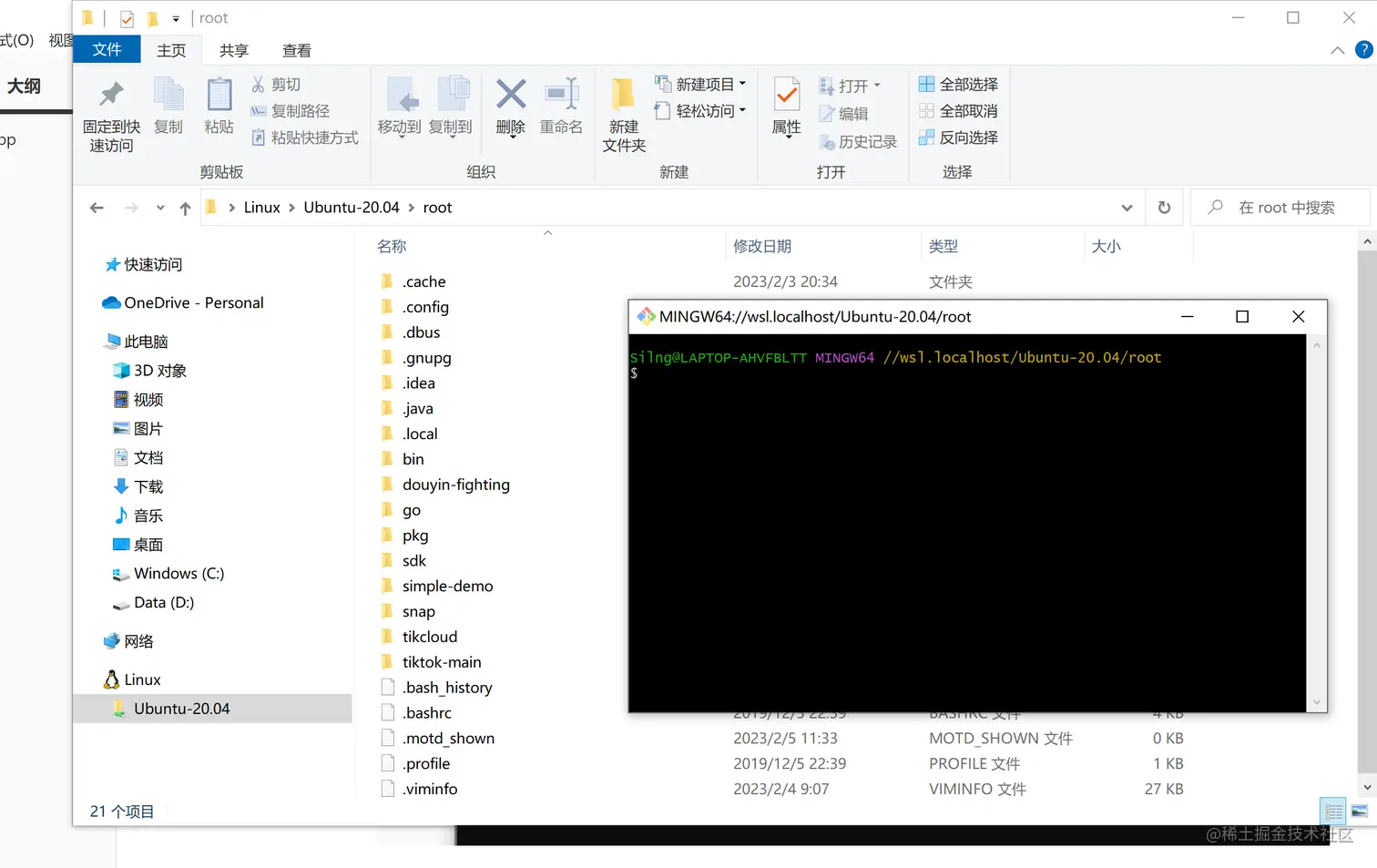This screenshot has width=1377, height=868.
Task: Switch to Home (主页) tab
Action: (171, 50)
